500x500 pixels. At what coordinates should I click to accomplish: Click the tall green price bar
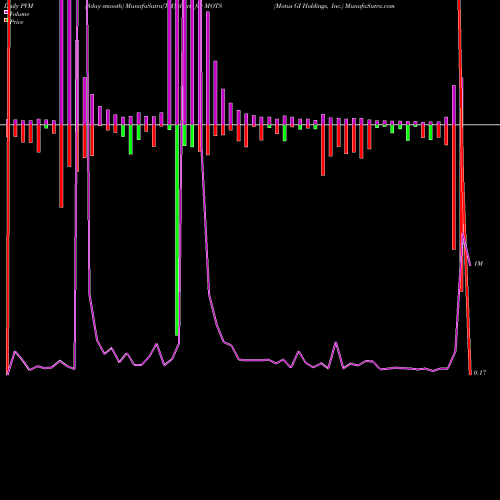click(x=177, y=230)
